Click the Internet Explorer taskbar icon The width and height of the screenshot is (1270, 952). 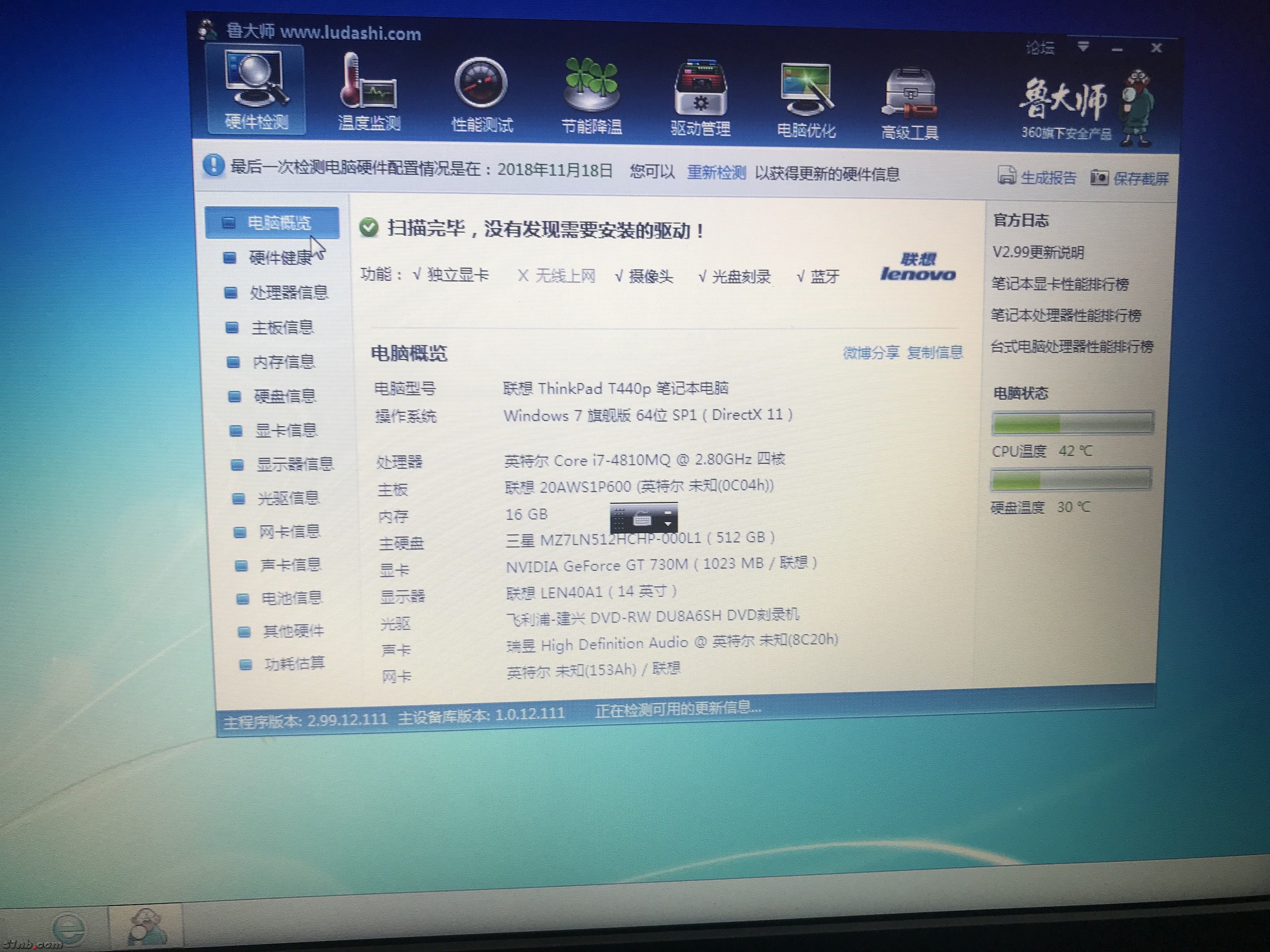coord(68,928)
